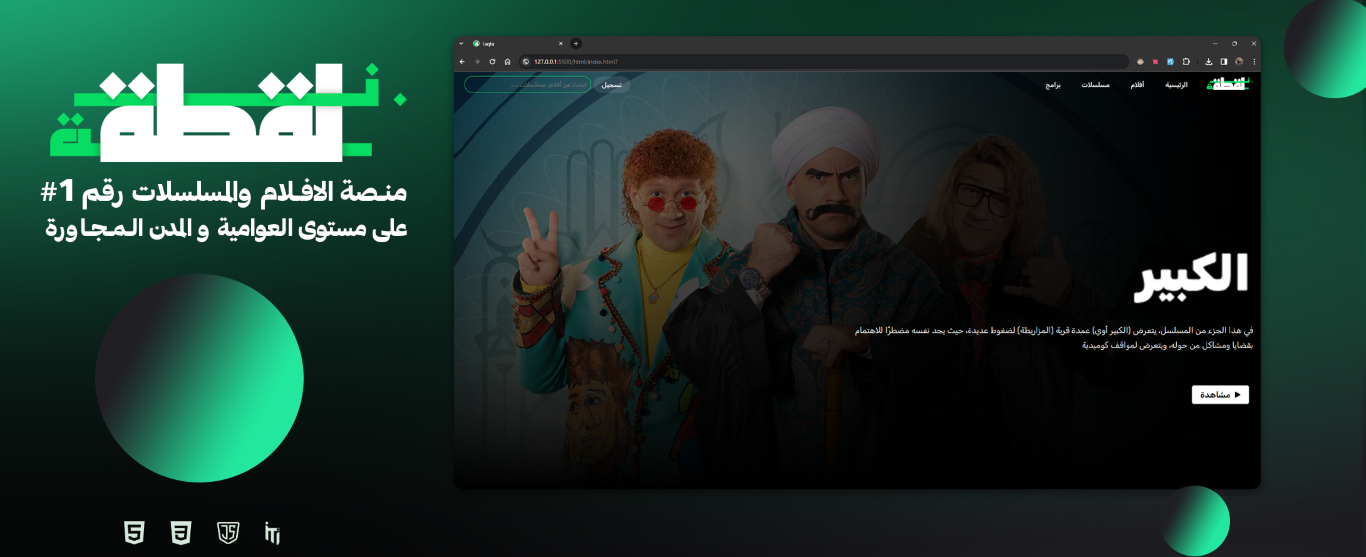Open the tab search chevron dropdown
Screen dimensions: 1366x557
click(461, 43)
